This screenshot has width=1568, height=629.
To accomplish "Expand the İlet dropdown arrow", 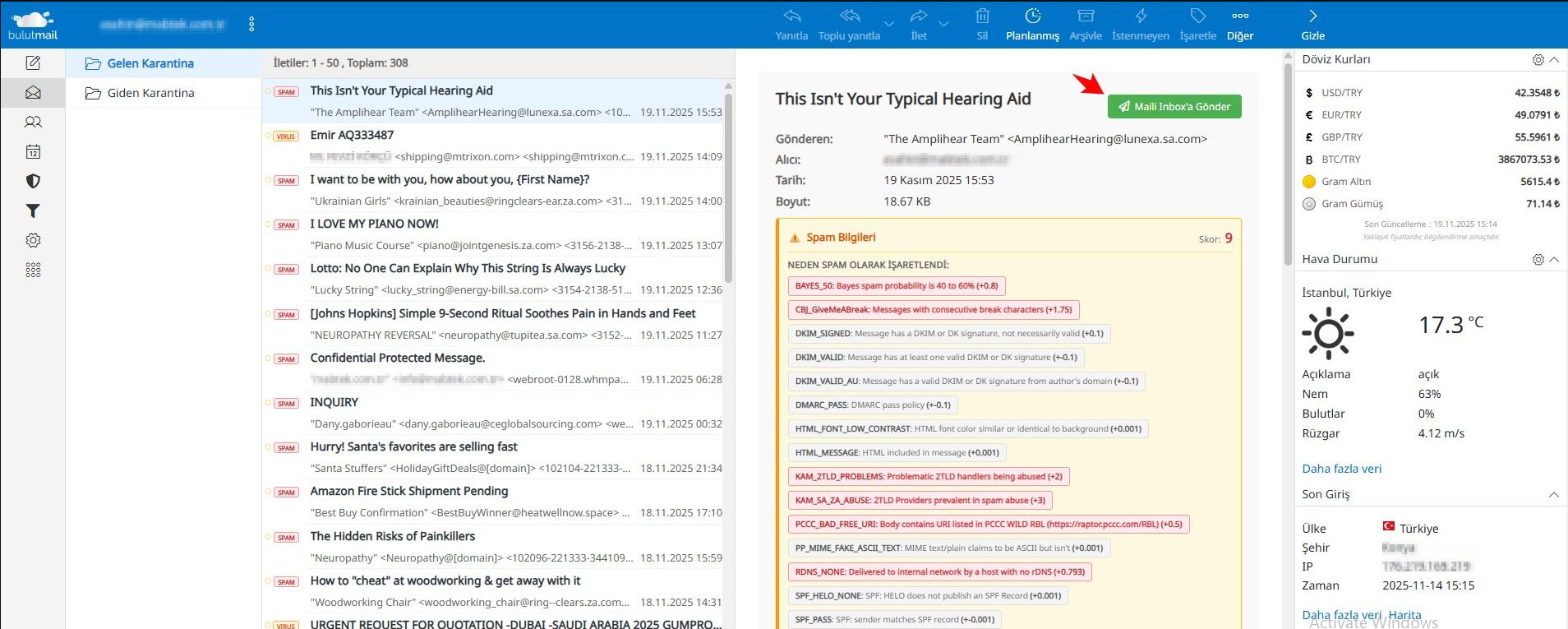I will [x=943, y=24].
